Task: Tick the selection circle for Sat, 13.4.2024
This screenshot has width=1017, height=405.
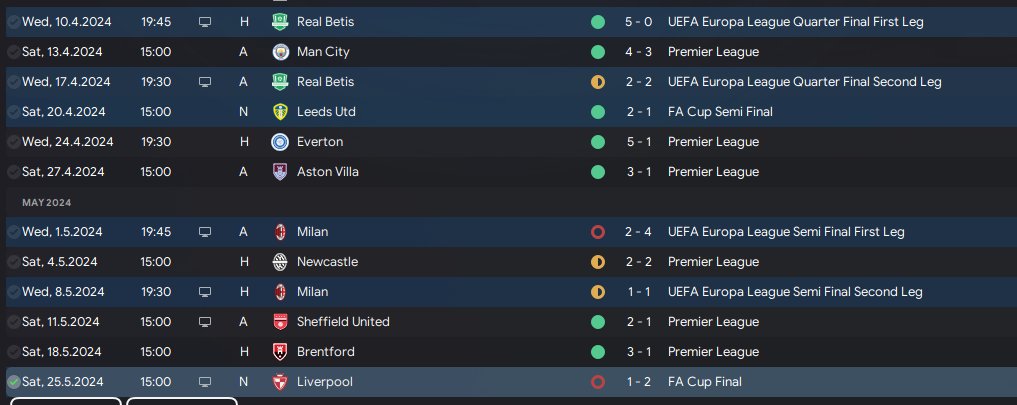Action: tap(13, 52)
